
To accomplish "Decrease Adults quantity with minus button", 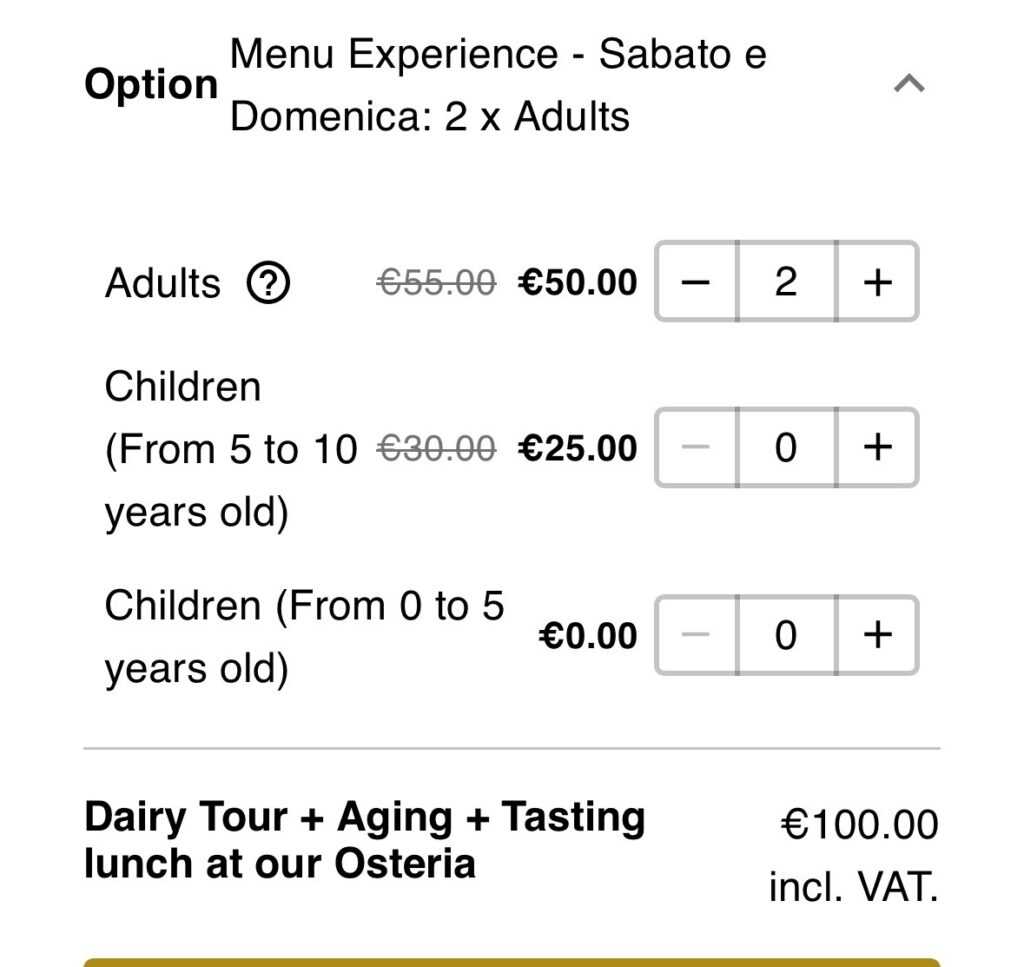I will tap(696, 281).
